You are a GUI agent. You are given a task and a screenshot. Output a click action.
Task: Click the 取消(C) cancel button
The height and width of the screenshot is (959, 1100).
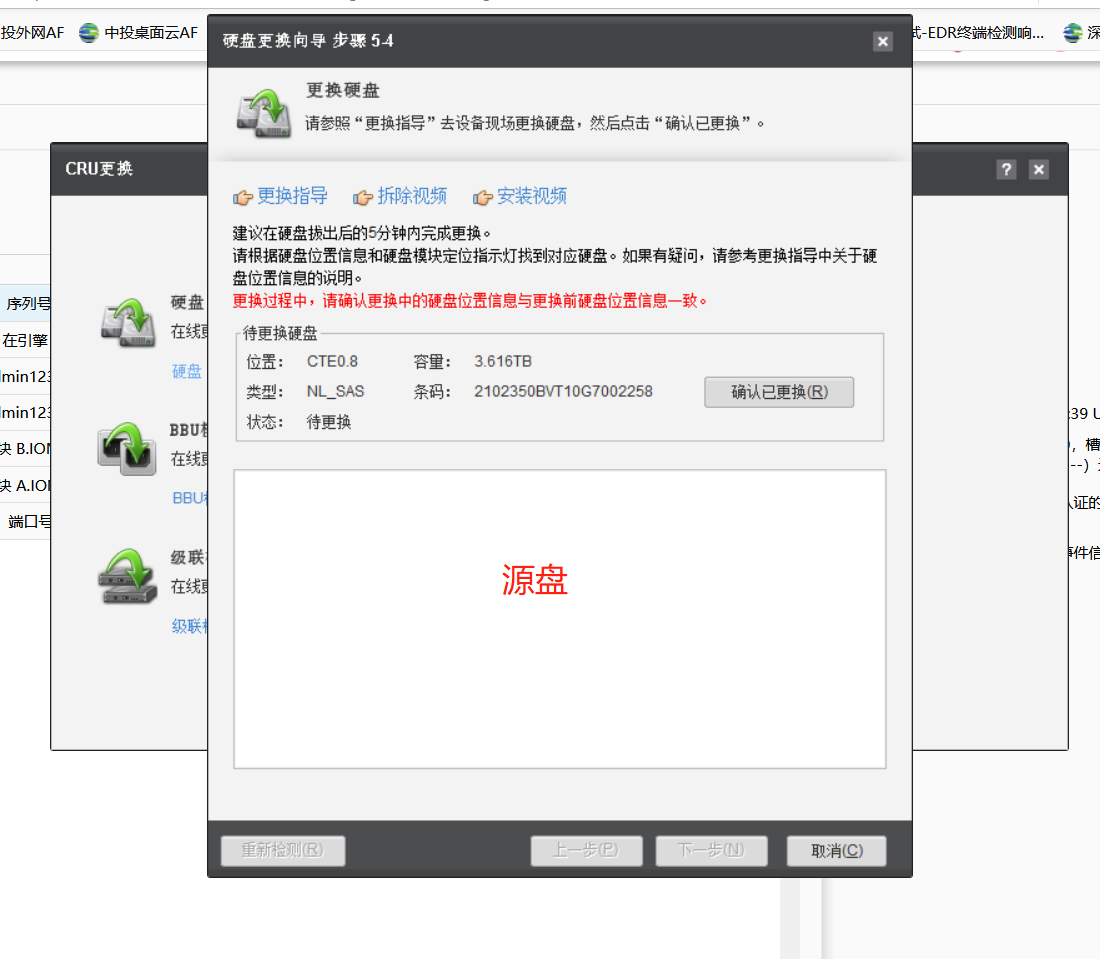pos(836,851)
